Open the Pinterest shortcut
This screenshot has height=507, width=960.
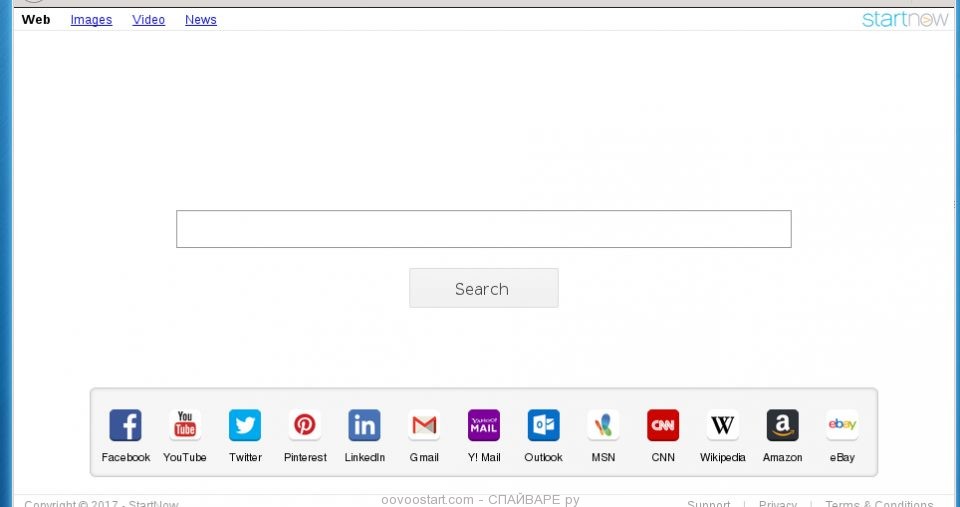click(305, 426)
